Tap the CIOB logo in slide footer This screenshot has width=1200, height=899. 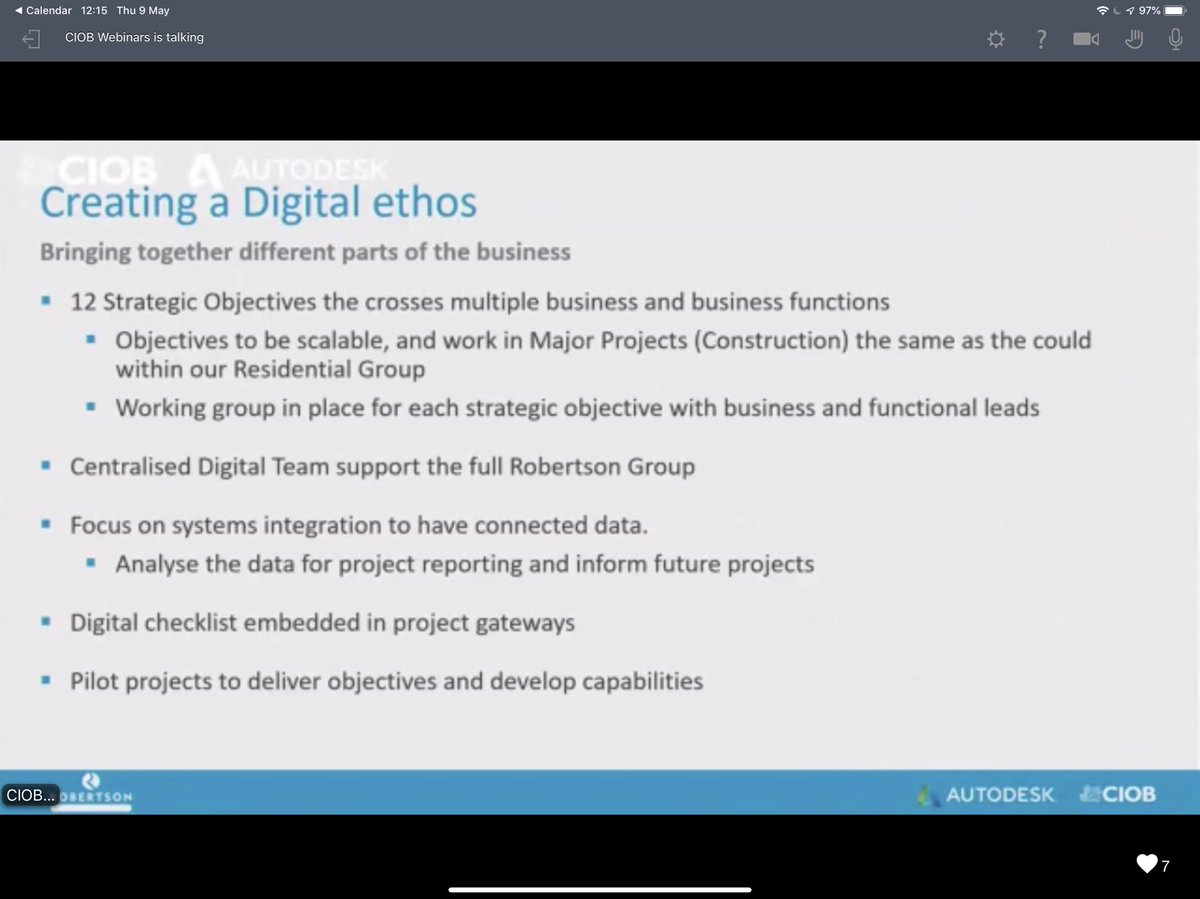coord(1118,795)
